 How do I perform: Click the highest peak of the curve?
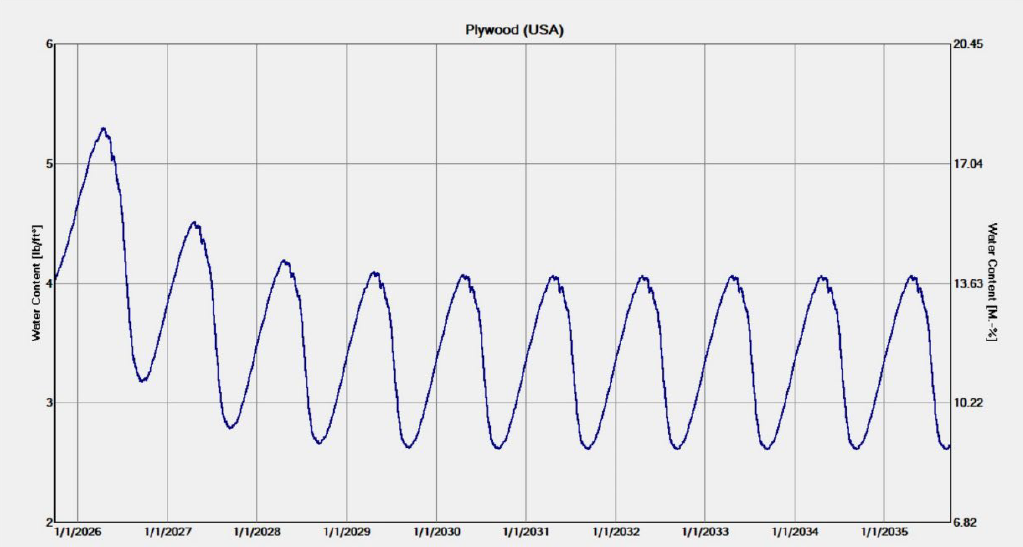(x=103, y=128)
